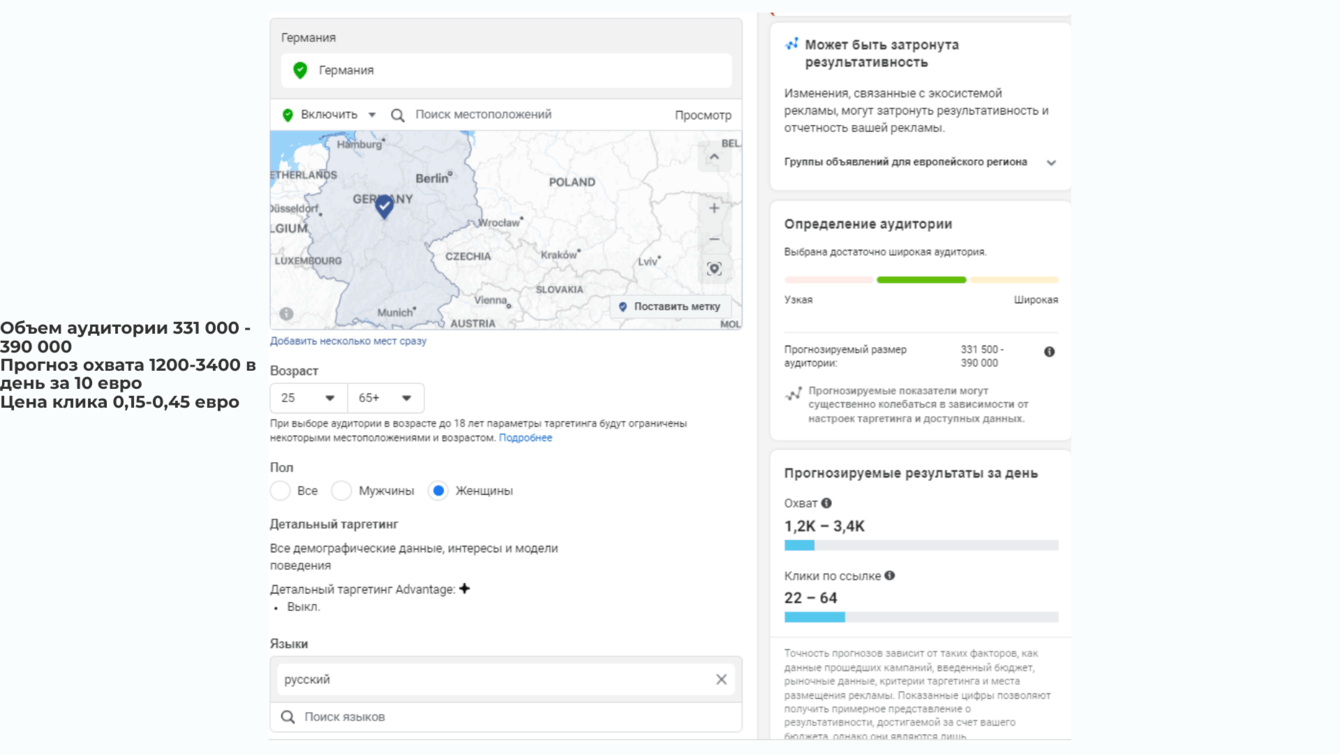Open the minimum age 25 dropdown

308,398
